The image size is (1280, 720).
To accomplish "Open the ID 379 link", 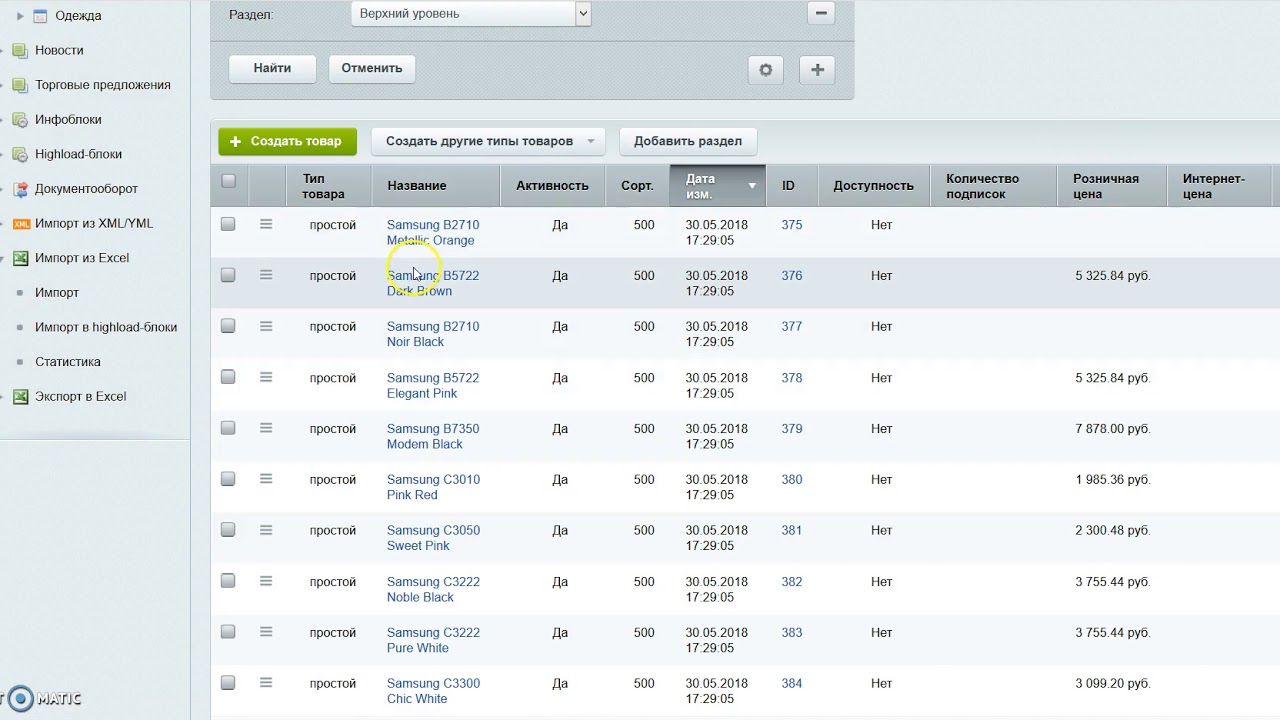I will tap(792, 428).
